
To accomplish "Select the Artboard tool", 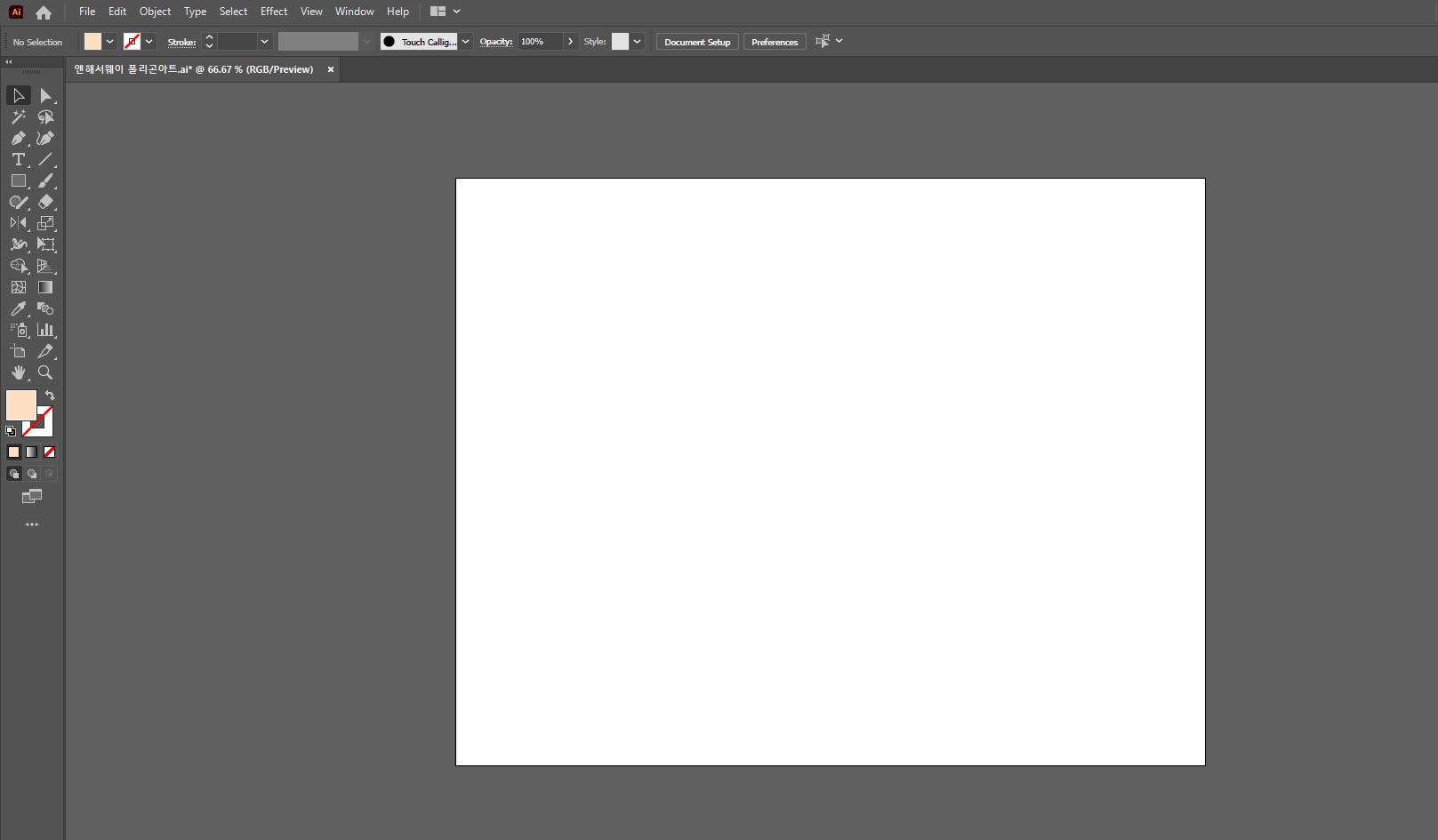I will pos(18,351).
